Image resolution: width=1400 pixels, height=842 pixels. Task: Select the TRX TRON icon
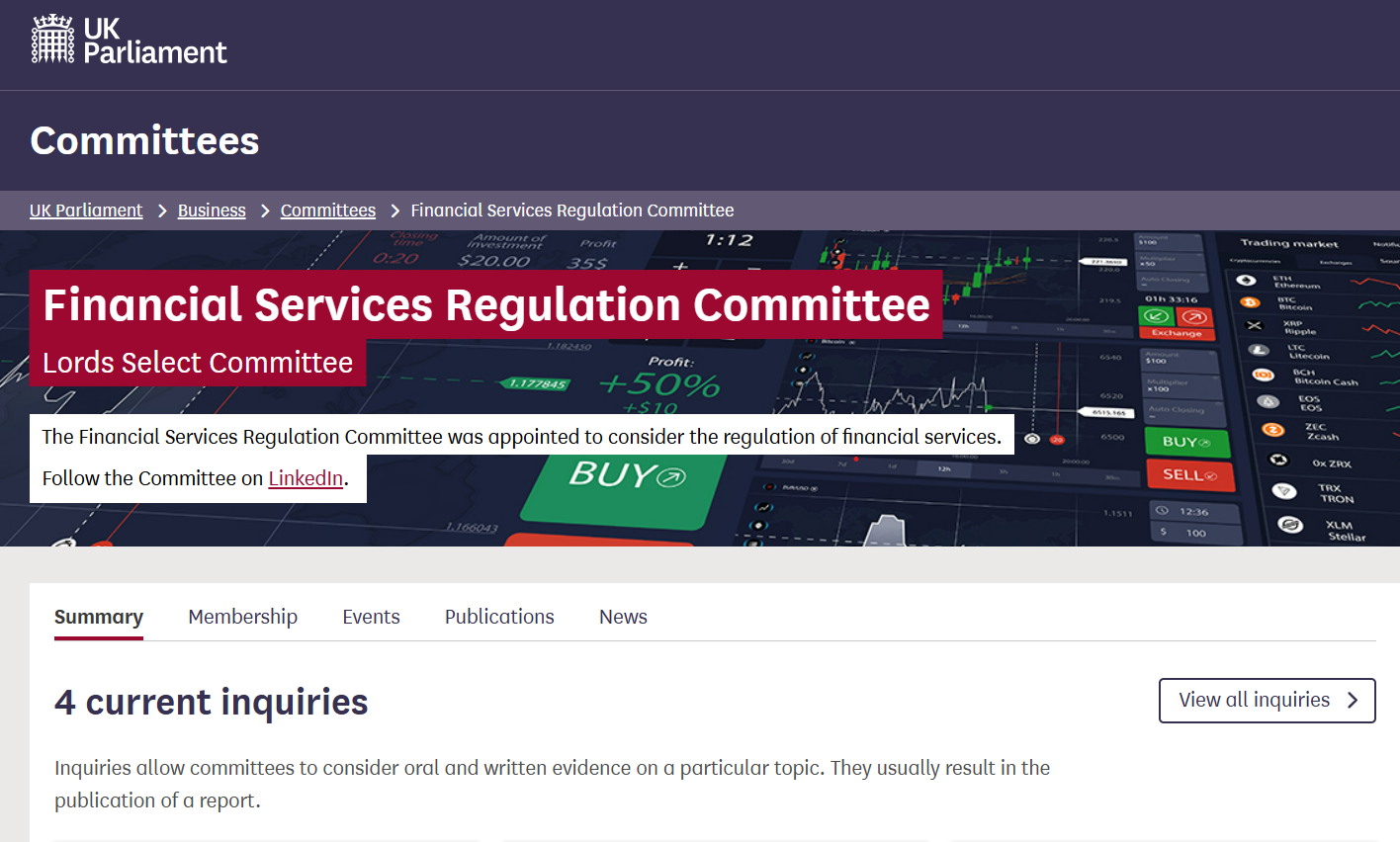point(1282,491)
